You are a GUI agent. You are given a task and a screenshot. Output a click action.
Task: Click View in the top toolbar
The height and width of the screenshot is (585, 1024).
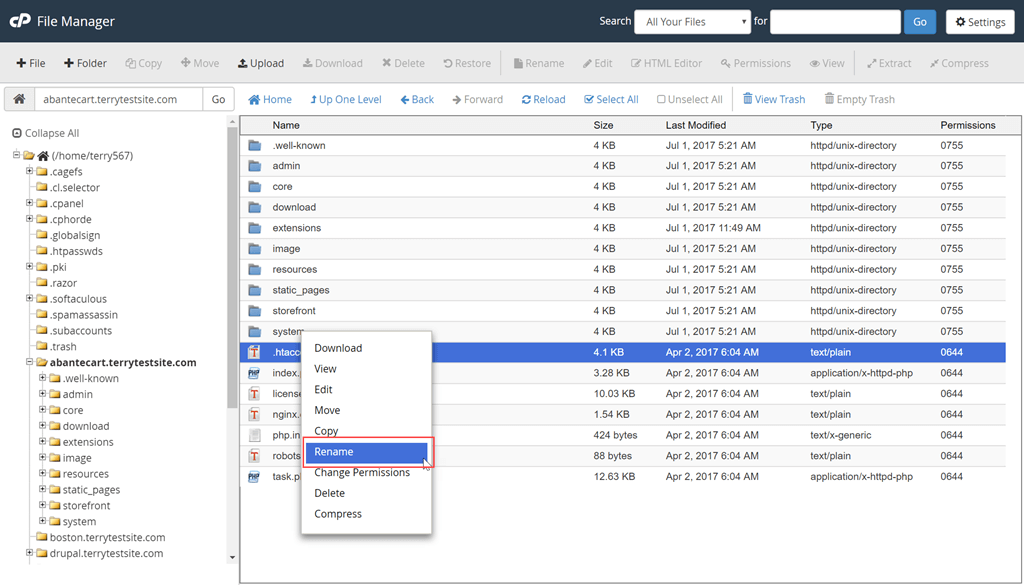click(827, 63)
